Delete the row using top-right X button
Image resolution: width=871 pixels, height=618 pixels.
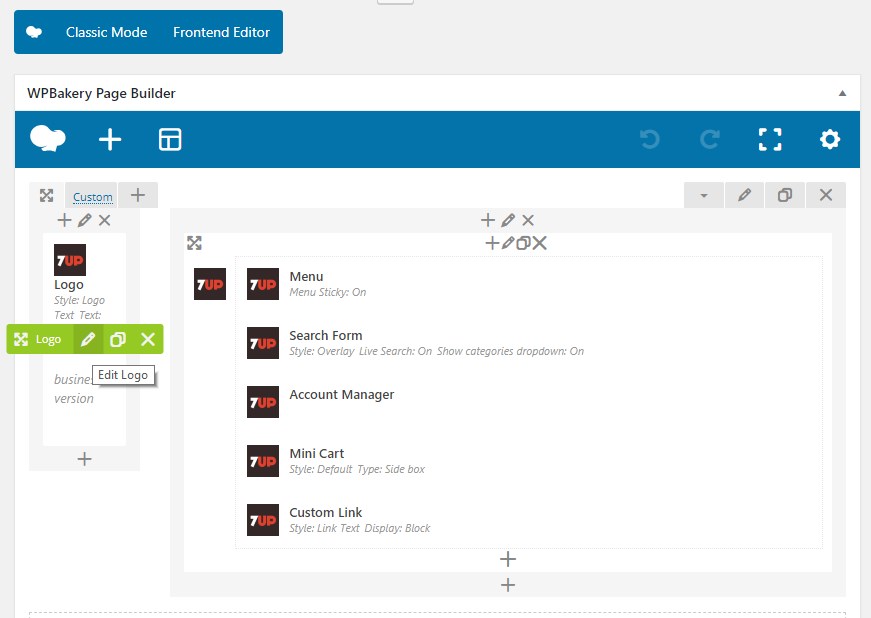[x=826, y=196]
